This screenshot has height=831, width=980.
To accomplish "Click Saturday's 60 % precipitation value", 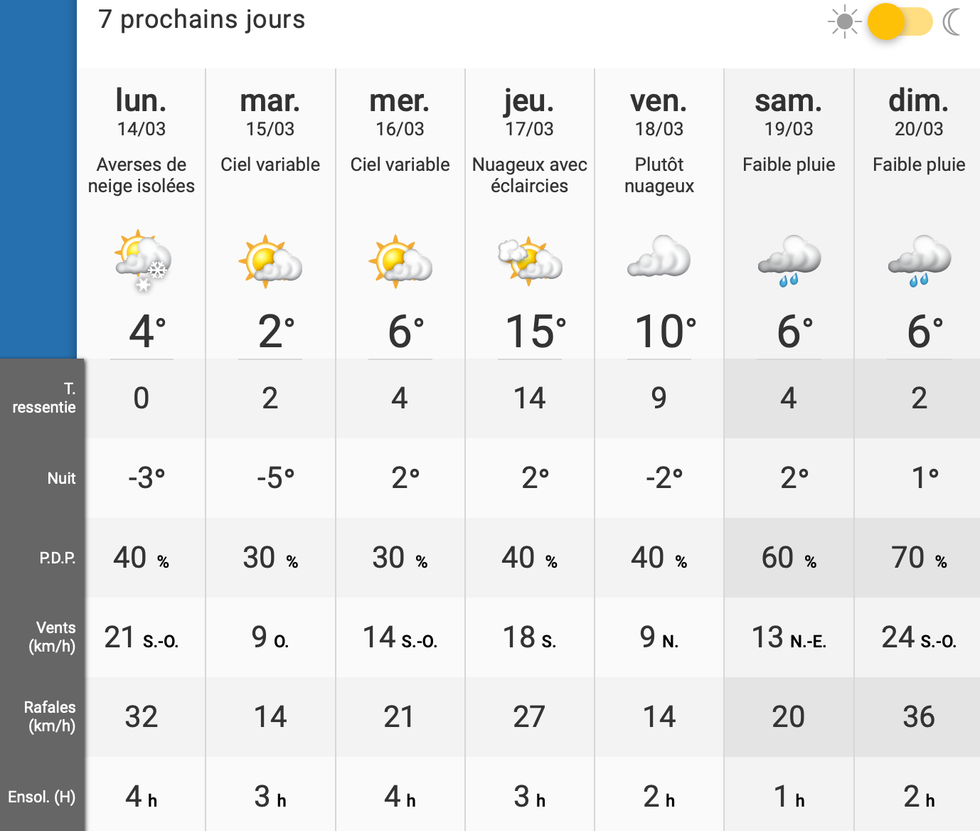I will 789,558.
